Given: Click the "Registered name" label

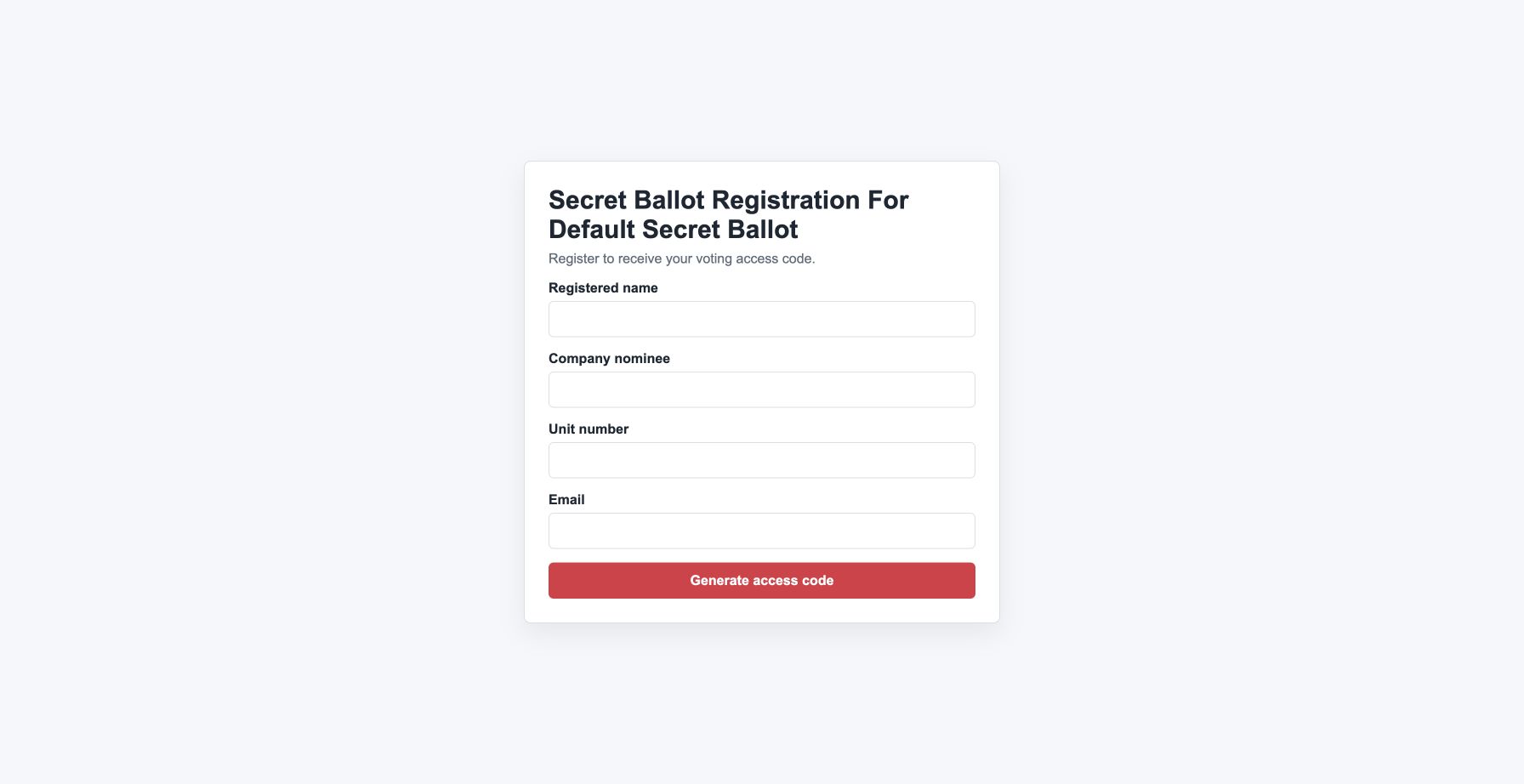Looking at the screenshot, I should [x=603, y=288].
